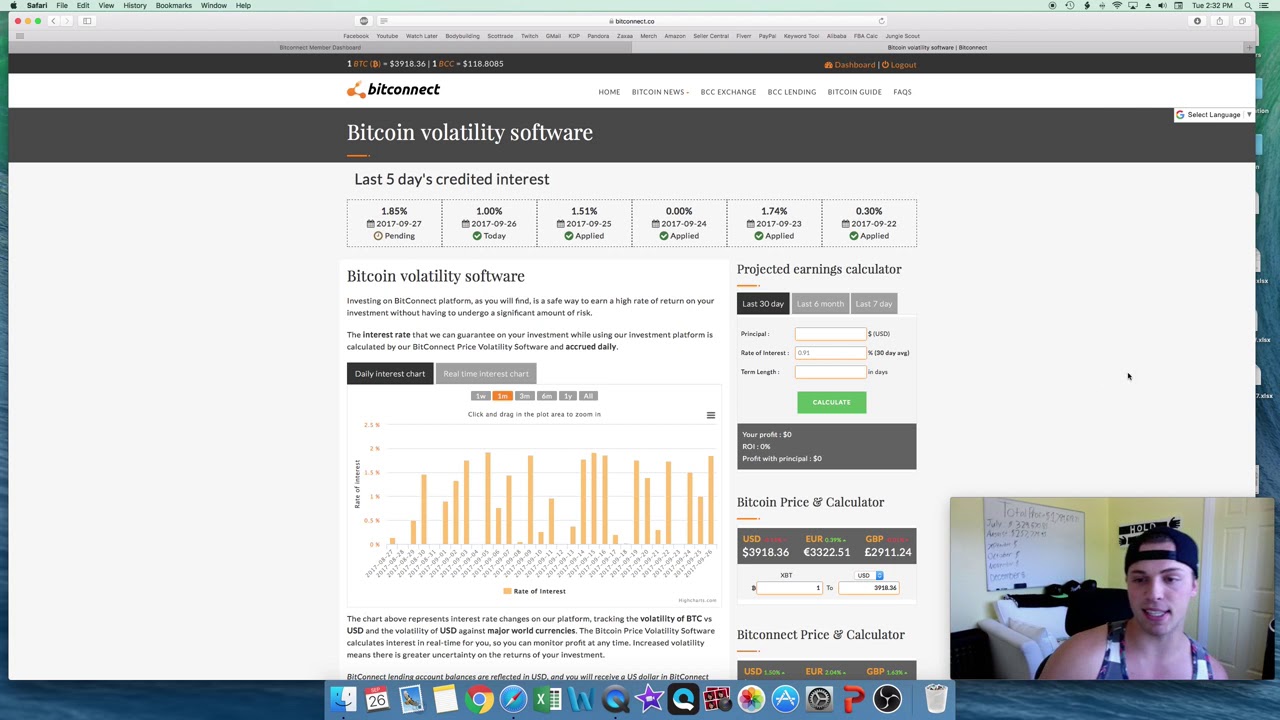Image resolution: width=1280 pixels, height=720 pixels.
Task: Toggle the Rate of interest legend item
Action: [x=534, y=591]
